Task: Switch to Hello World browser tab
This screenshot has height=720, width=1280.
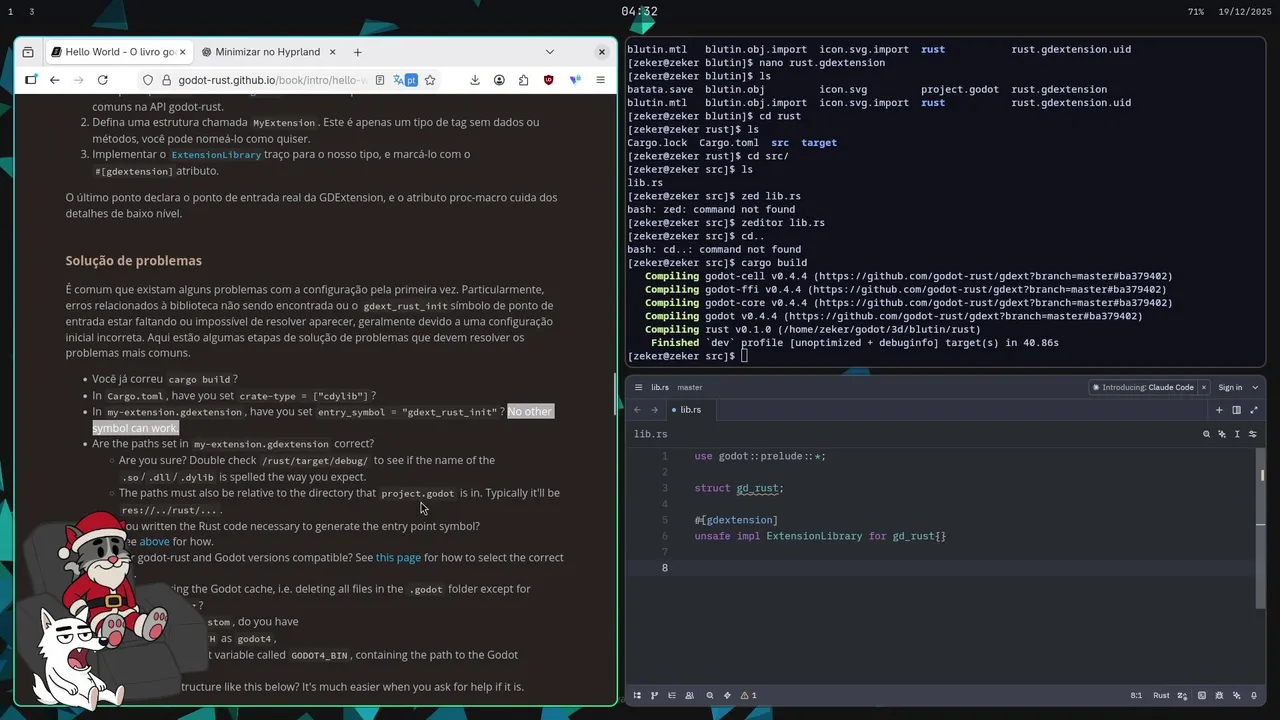Action: pos(115,52)
